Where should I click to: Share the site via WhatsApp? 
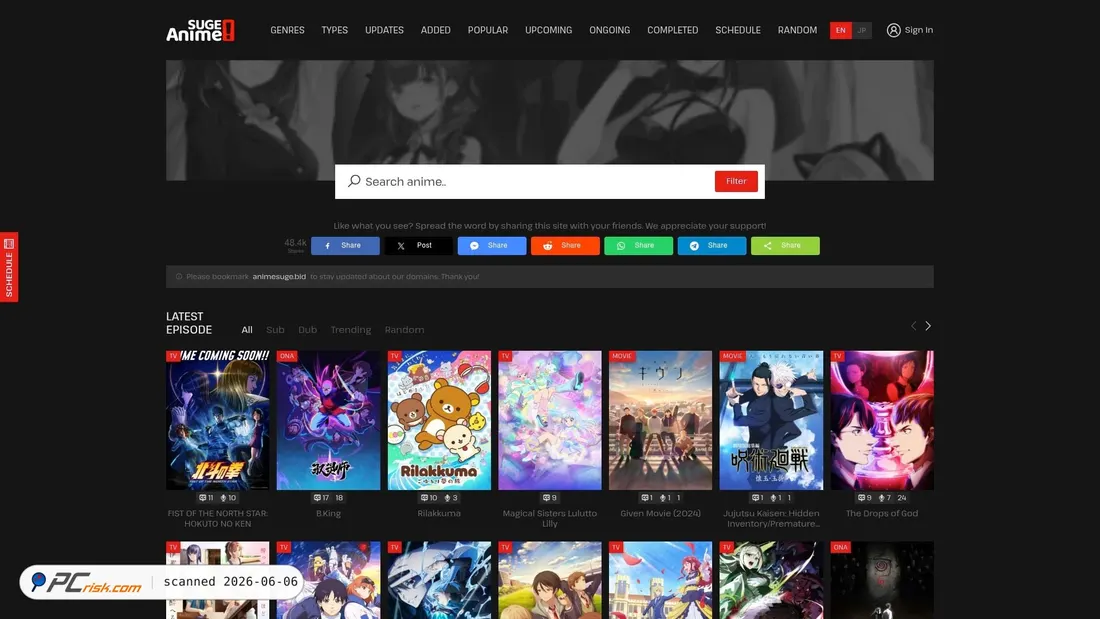pos(638,246)
